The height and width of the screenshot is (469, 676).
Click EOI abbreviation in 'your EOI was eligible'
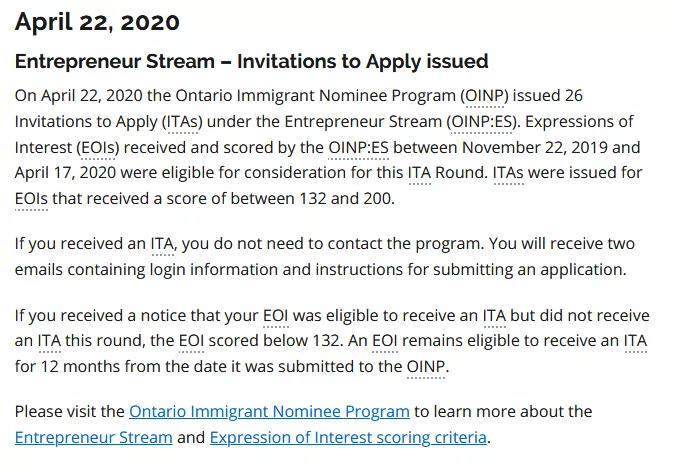click(275, 316)
